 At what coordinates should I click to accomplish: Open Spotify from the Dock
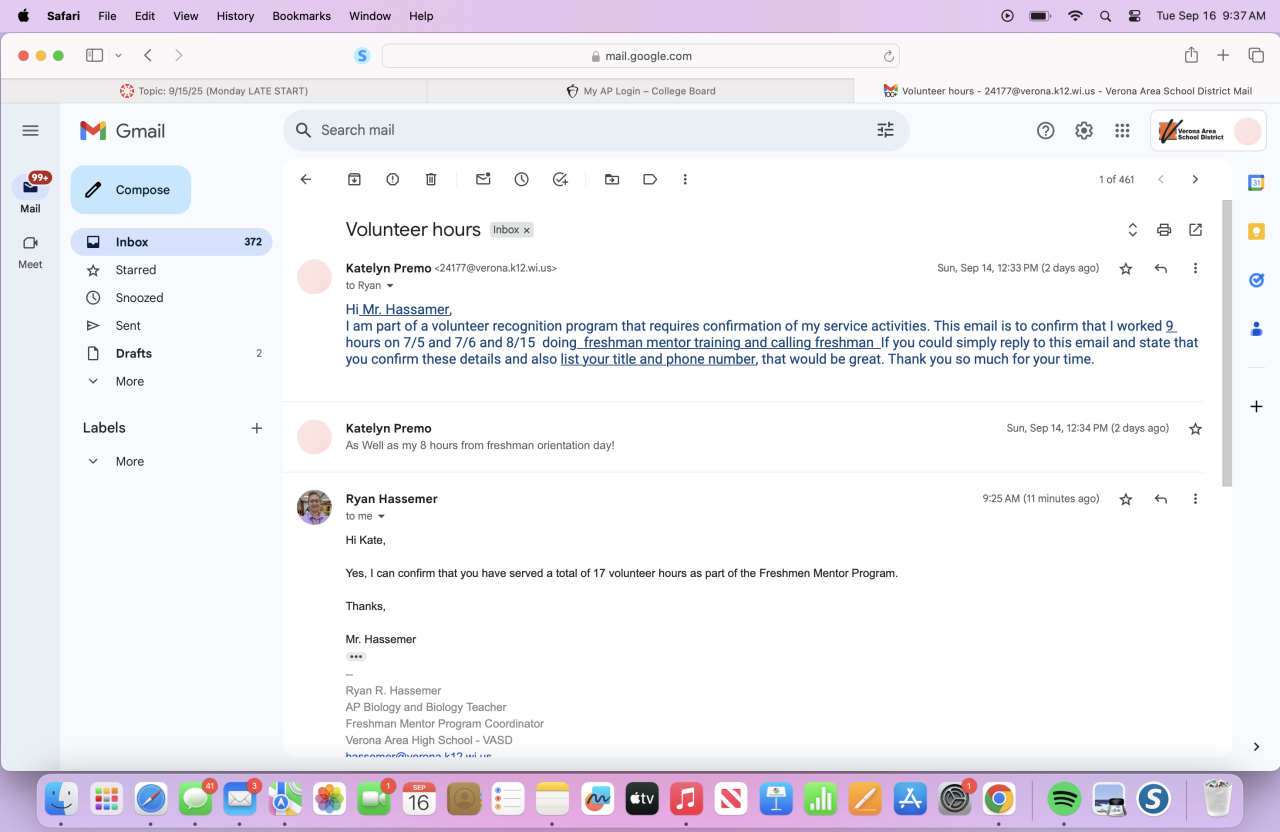[1064, 798]
